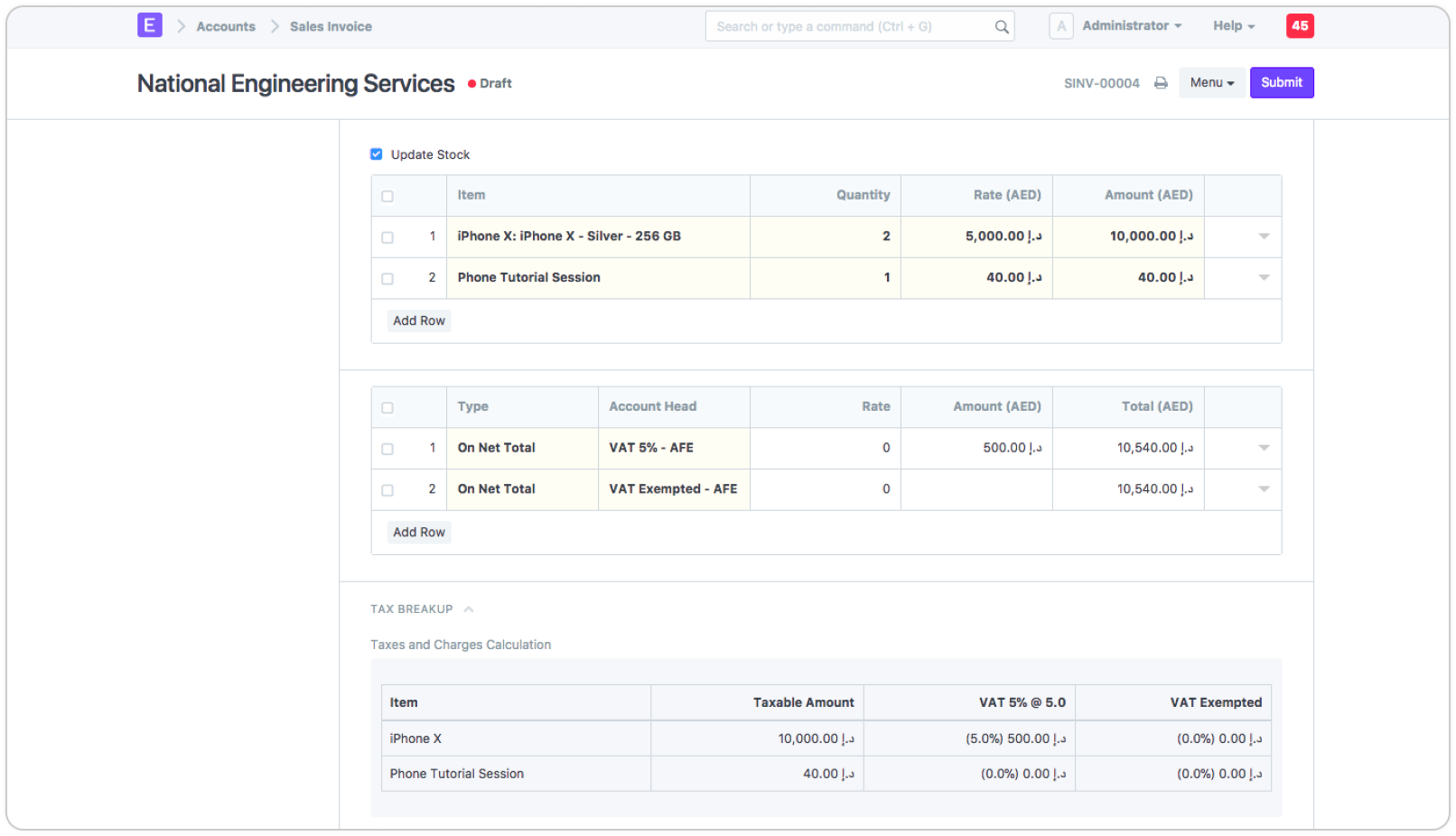The image size is (1456, 836).
Task: Click the Draft status indicator
Action: point(490,83)
